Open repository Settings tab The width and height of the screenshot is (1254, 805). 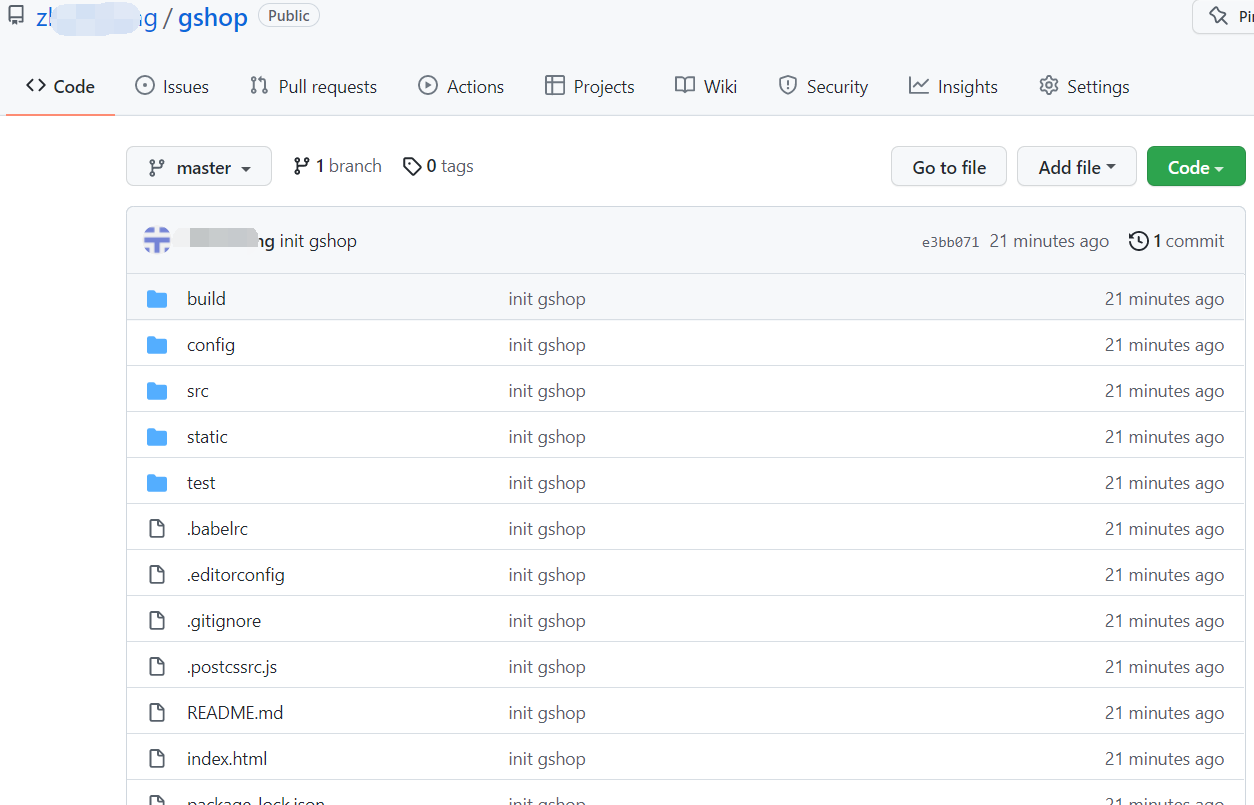click(x=1084, y=87)
